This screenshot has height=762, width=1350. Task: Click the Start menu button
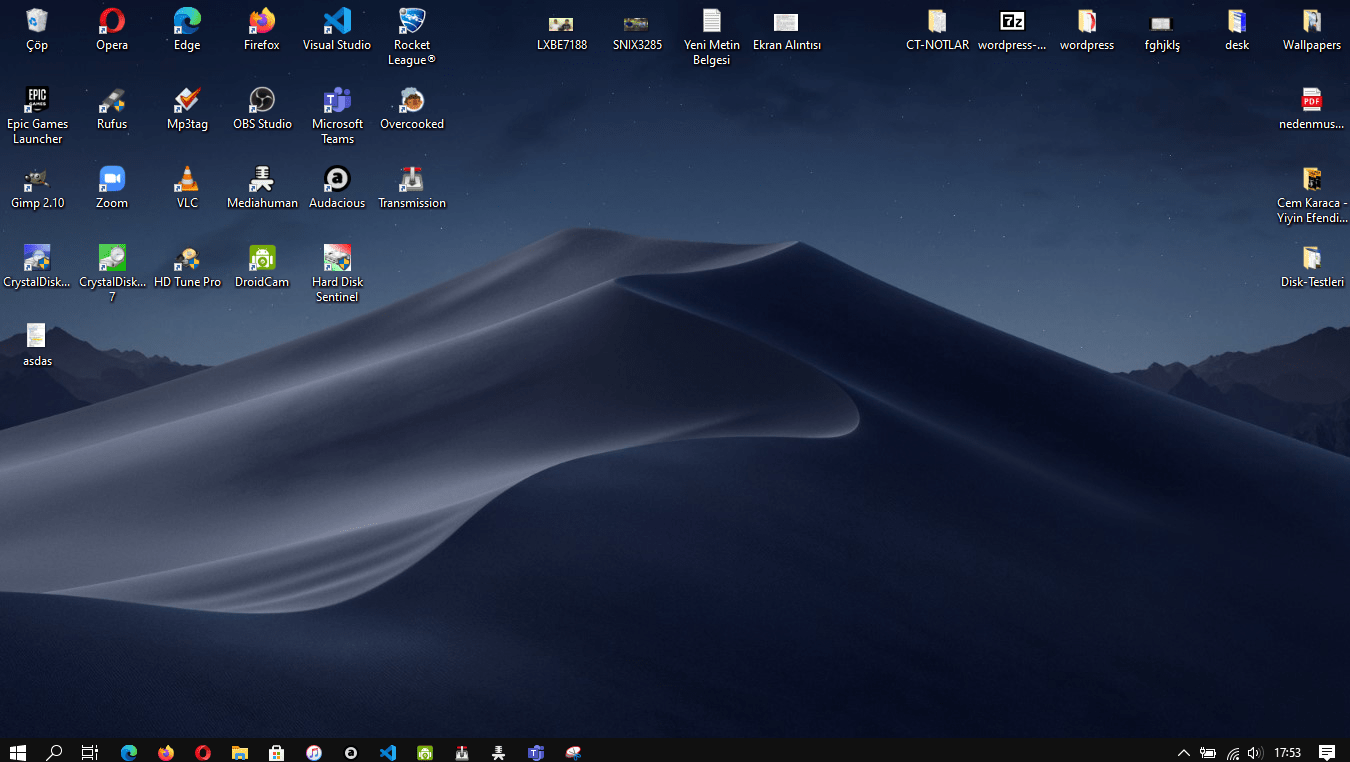[18, 752]
